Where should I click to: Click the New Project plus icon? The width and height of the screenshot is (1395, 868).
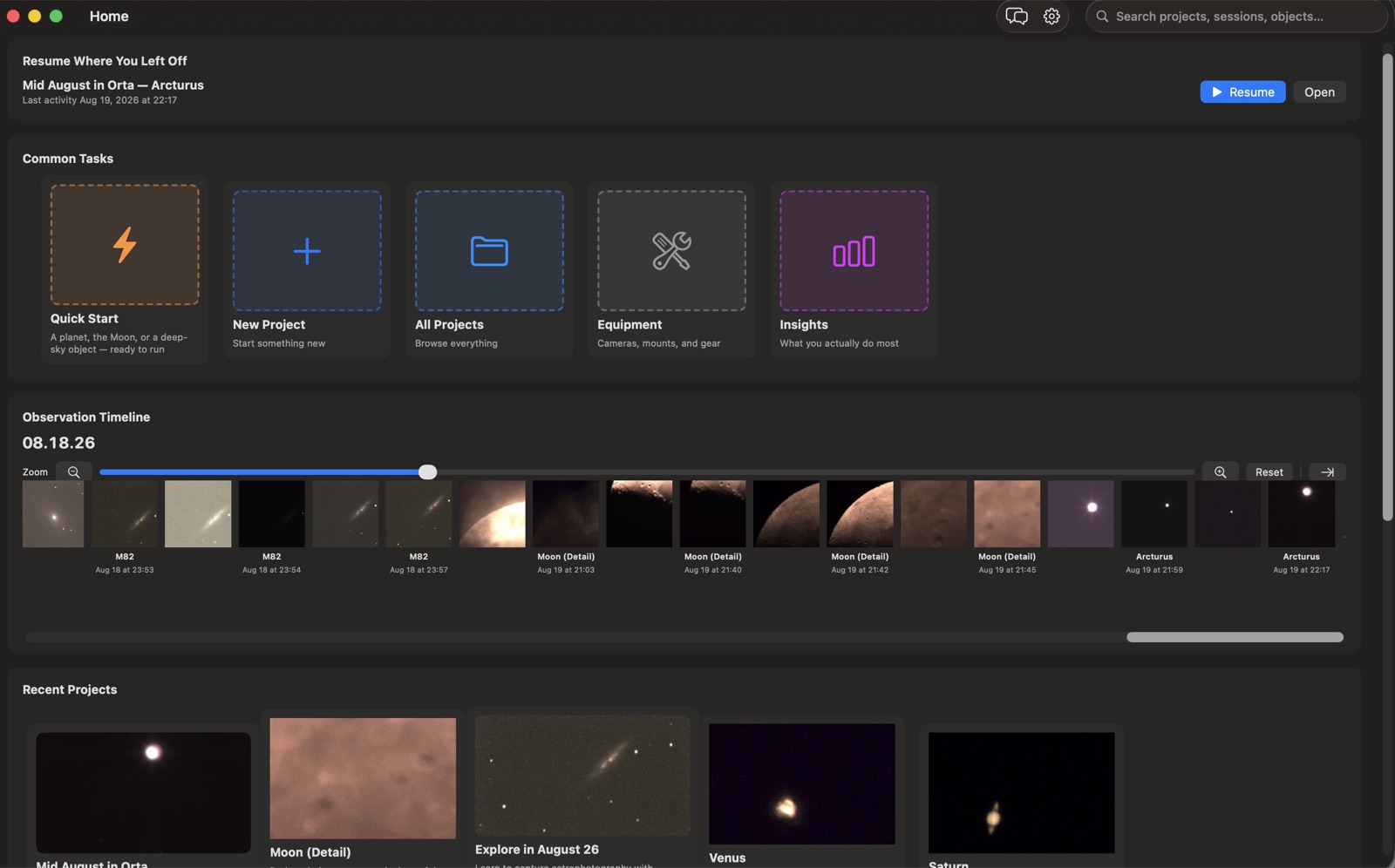point(307,251)
